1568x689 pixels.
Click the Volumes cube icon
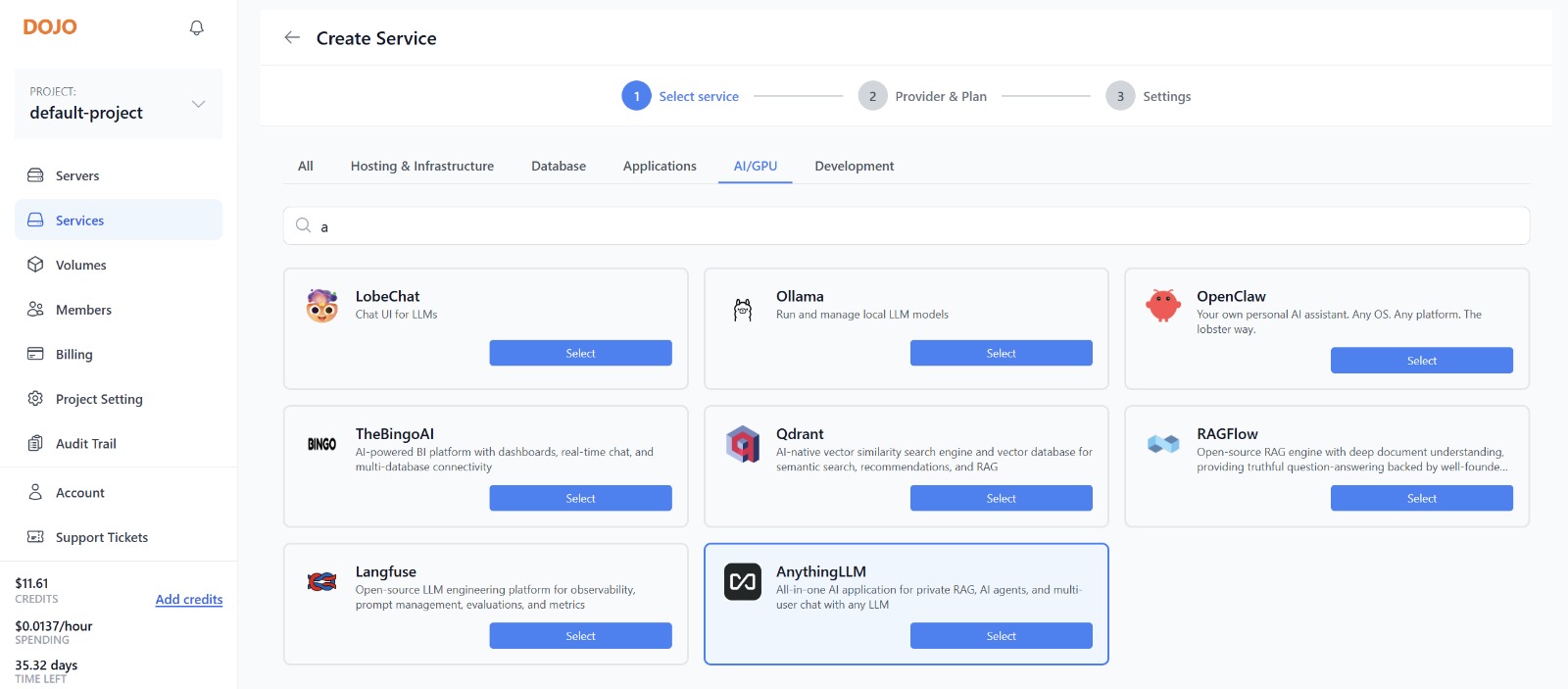[x=35, y=265]
